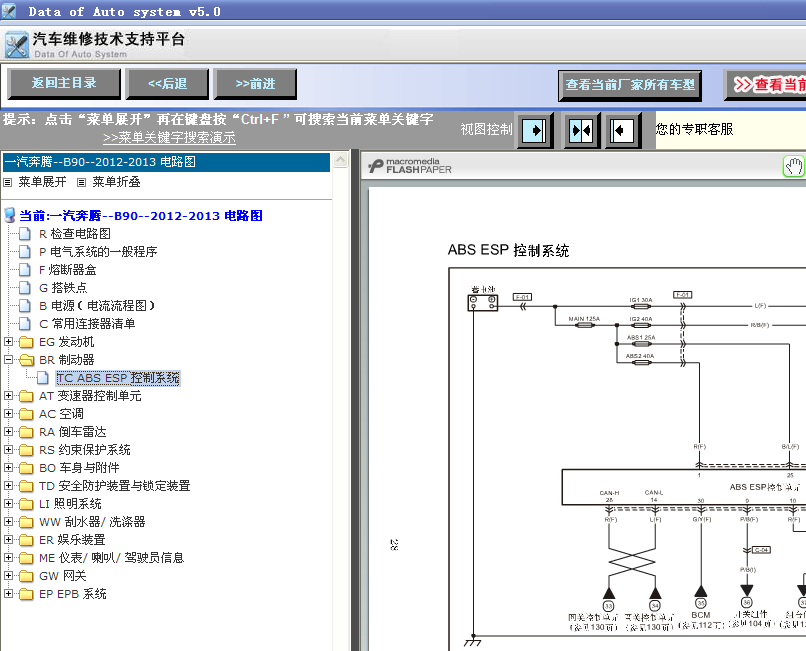Click the 返回主目录 button
The height and width of the screenshot is (651, 806).
coord(64,83)
